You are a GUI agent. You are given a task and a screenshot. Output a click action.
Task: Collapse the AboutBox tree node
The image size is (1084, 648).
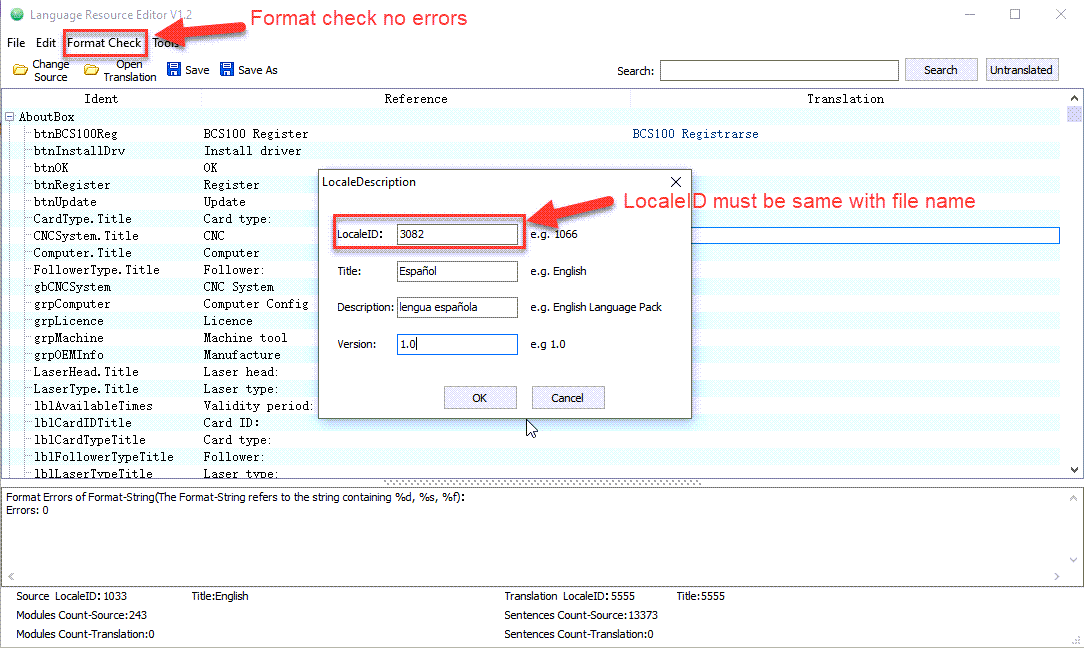[10, 117]
